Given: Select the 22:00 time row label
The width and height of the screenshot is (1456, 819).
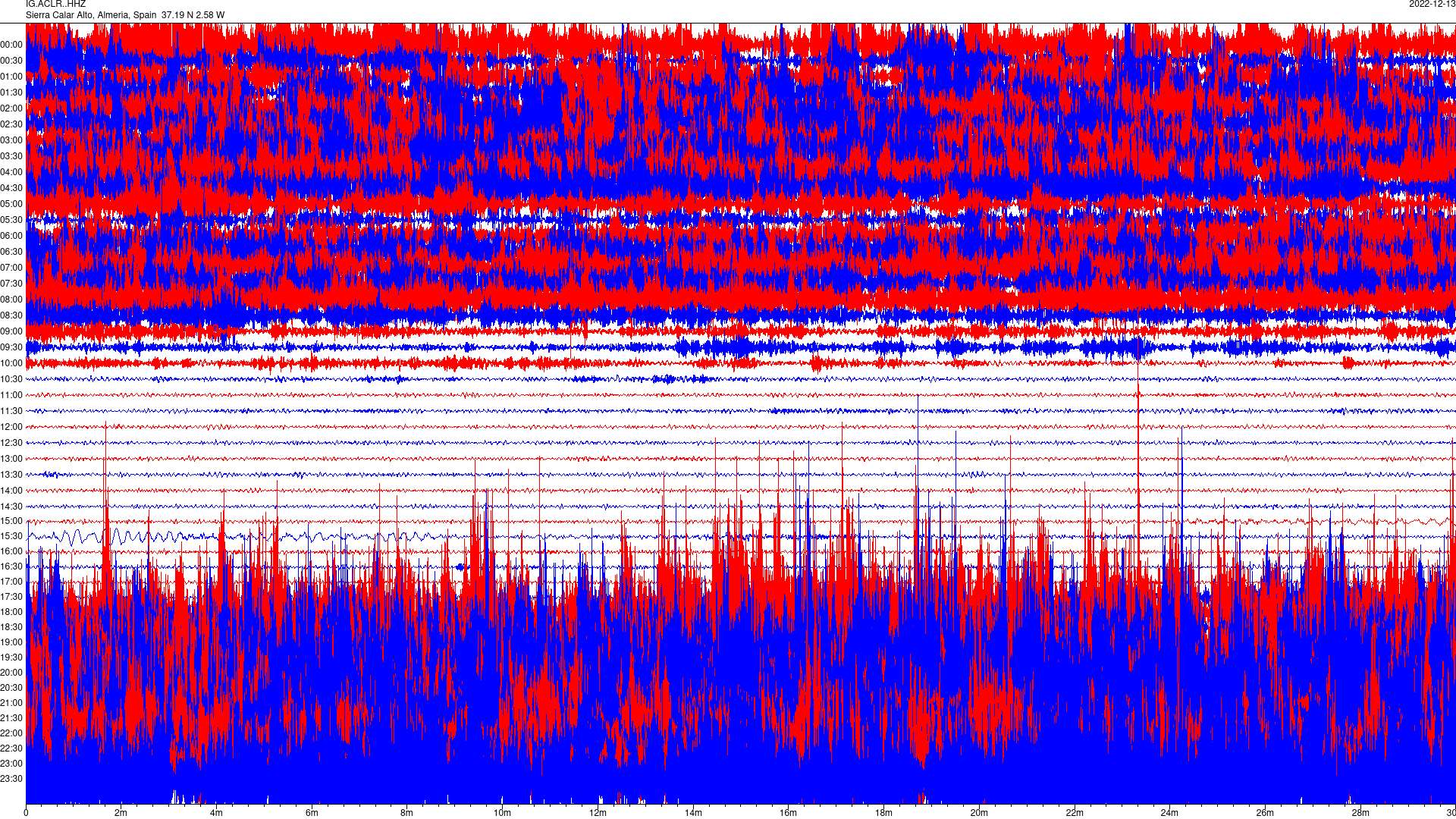Looking at the screenshot, I should click(11, 733).
